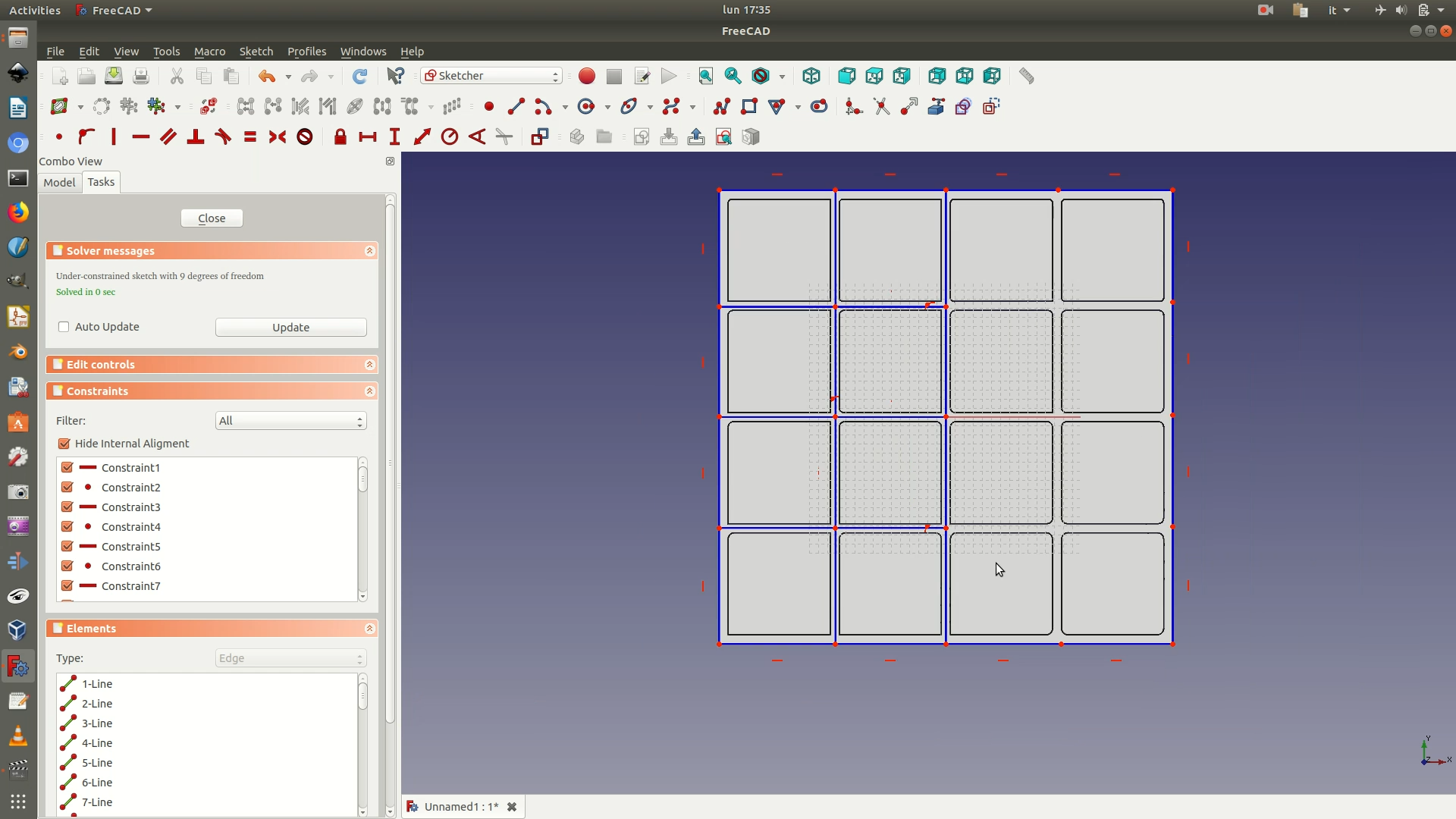Open Activities overview
1456x819 pixels.
tap(34, 10)
